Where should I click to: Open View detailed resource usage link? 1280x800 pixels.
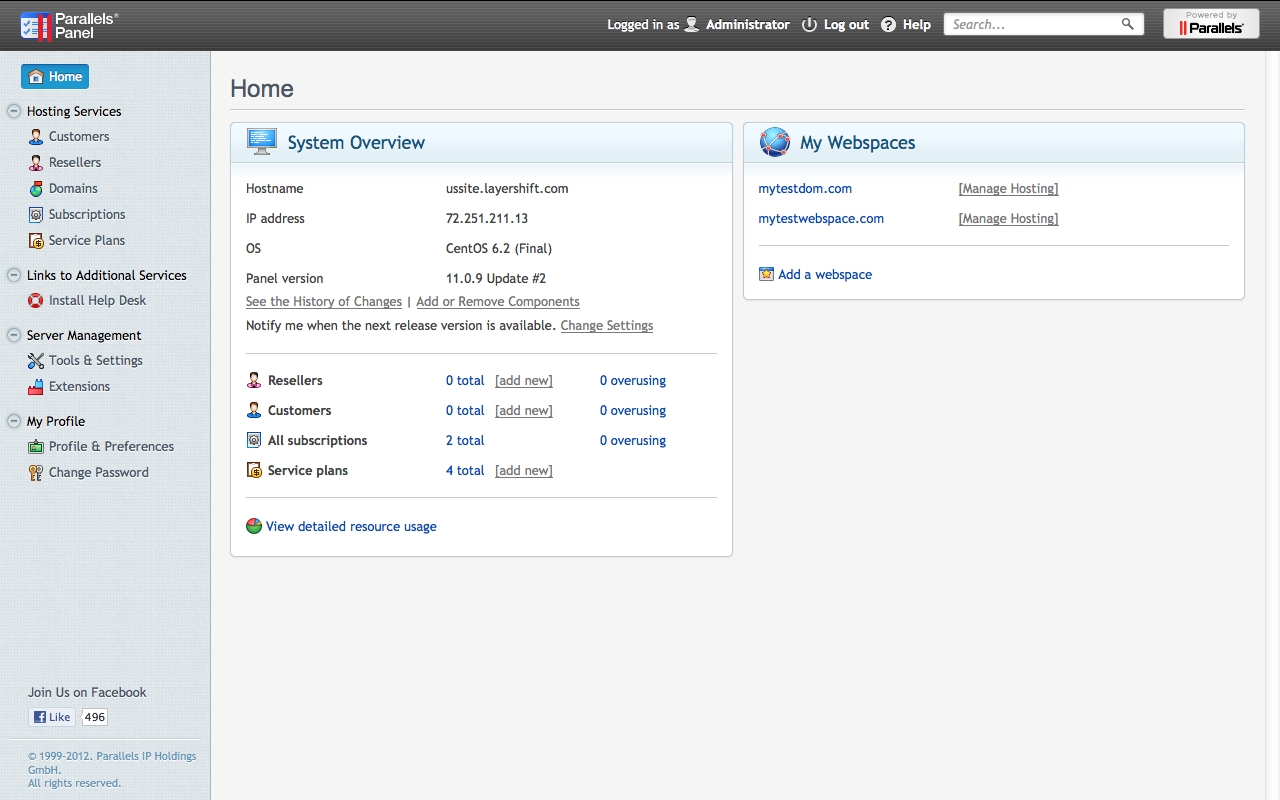coord(351,527)
